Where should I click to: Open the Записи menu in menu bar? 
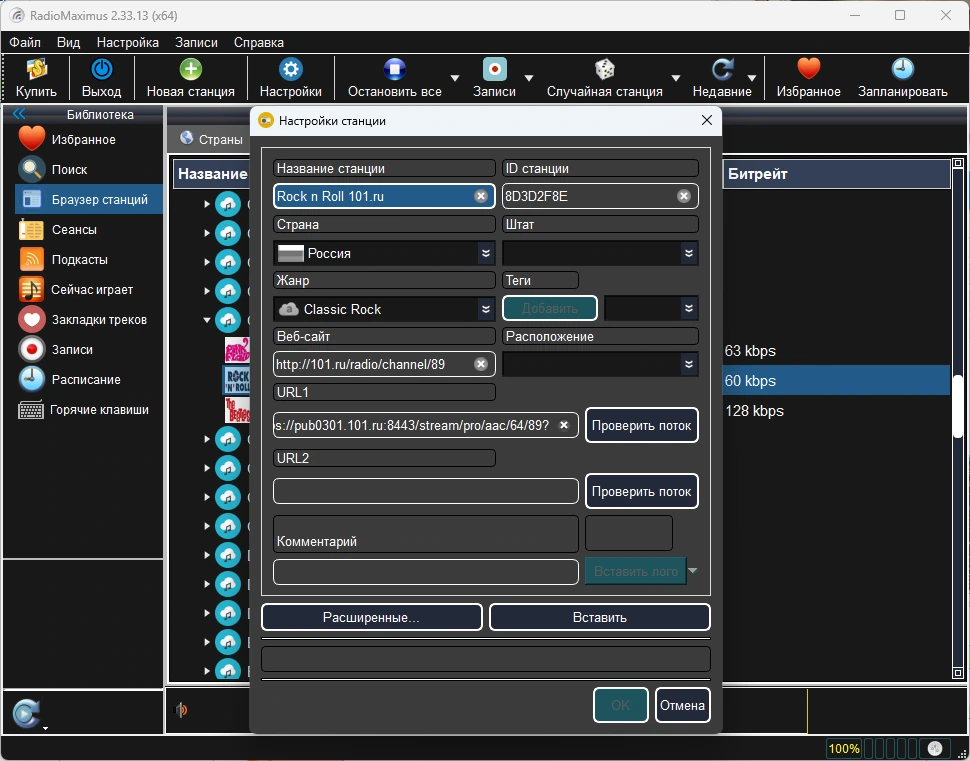pyautogui.click(x=196, y=42)
